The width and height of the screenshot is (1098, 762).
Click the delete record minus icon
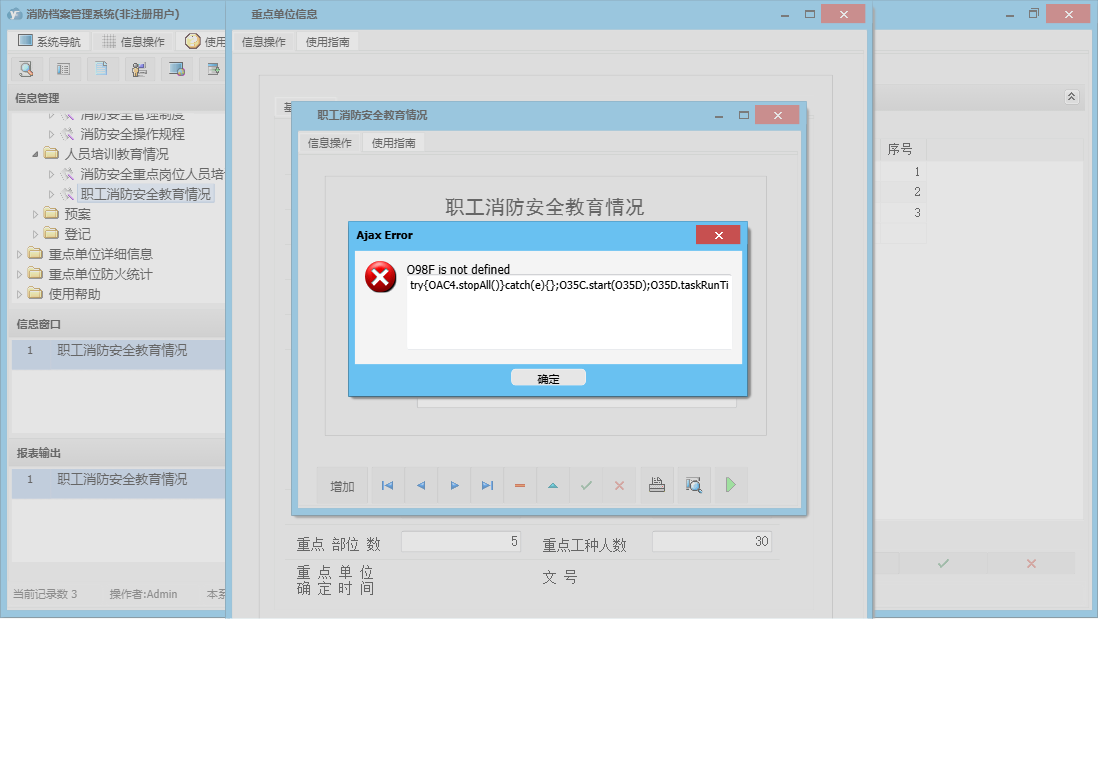pos(519,485)
